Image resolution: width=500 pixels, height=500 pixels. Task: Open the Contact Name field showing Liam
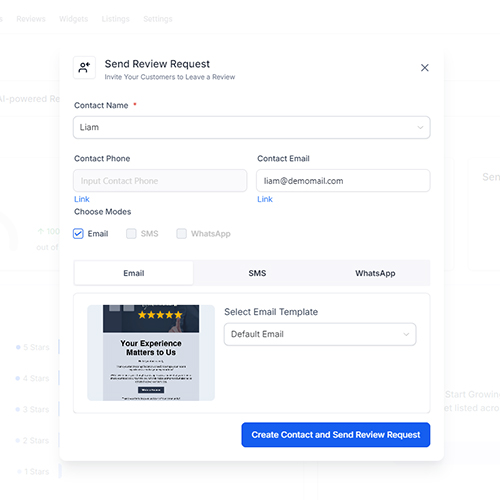(252, 127)
